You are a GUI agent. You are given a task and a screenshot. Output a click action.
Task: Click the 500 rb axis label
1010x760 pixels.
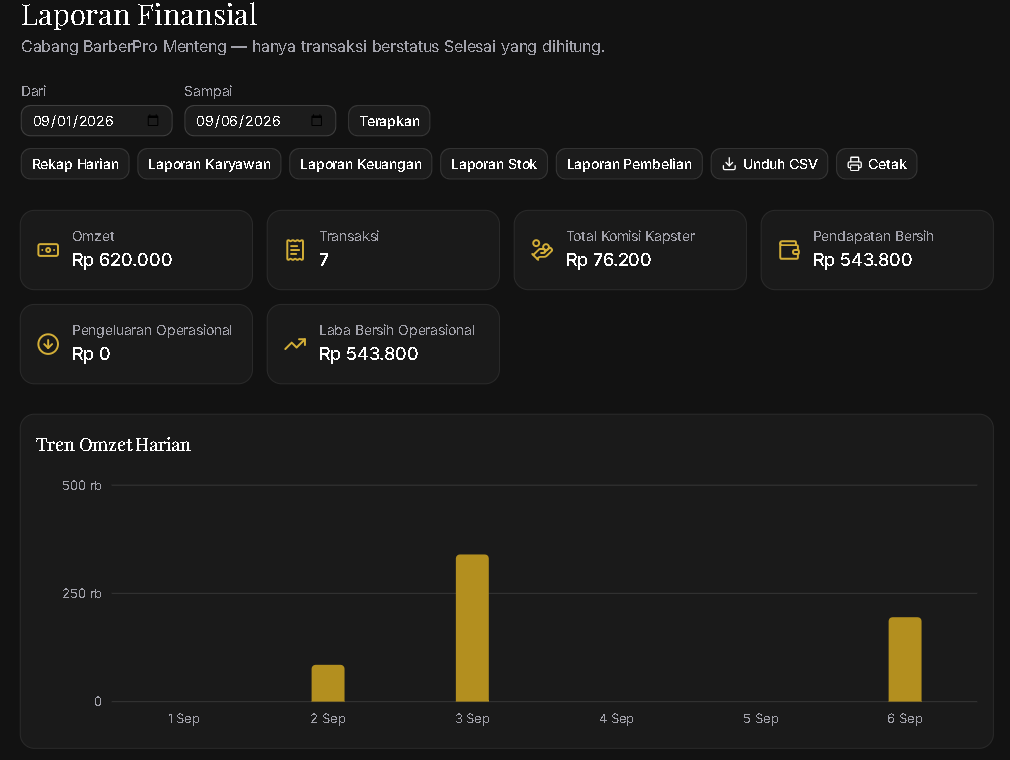(x=82, y=485)
